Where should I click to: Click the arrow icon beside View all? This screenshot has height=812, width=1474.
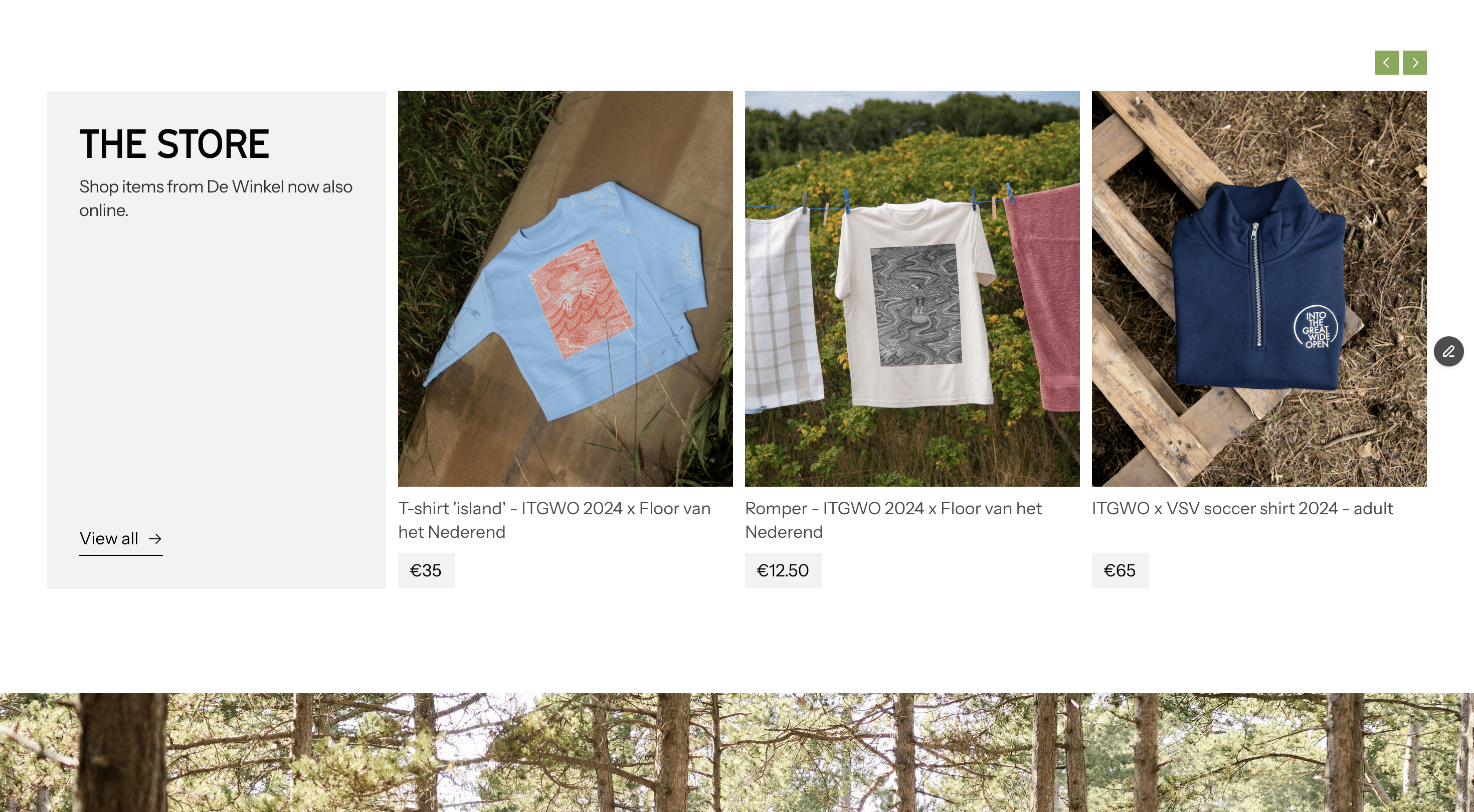tap(154, 538)
